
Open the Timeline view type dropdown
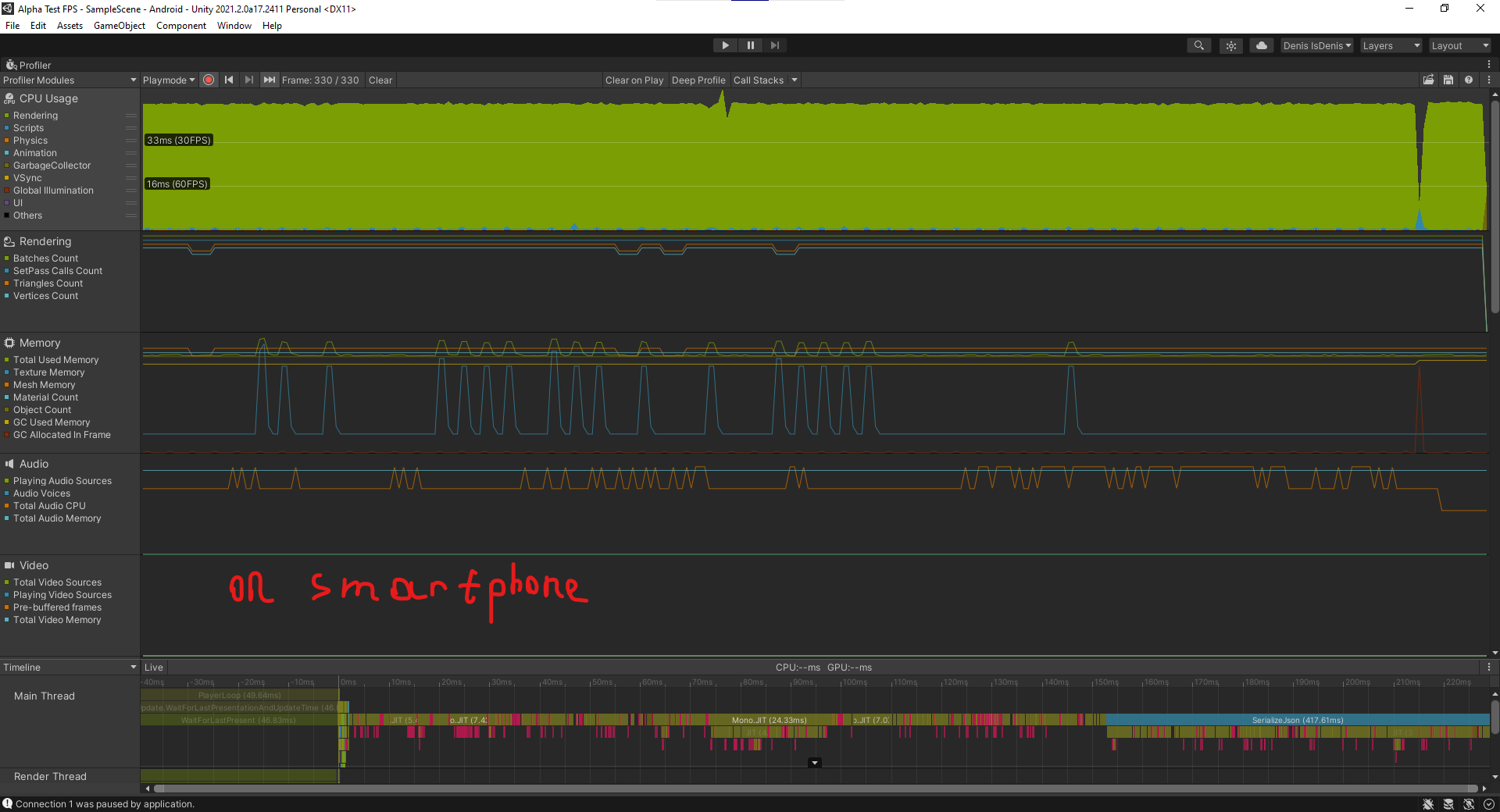pos(70,667)
